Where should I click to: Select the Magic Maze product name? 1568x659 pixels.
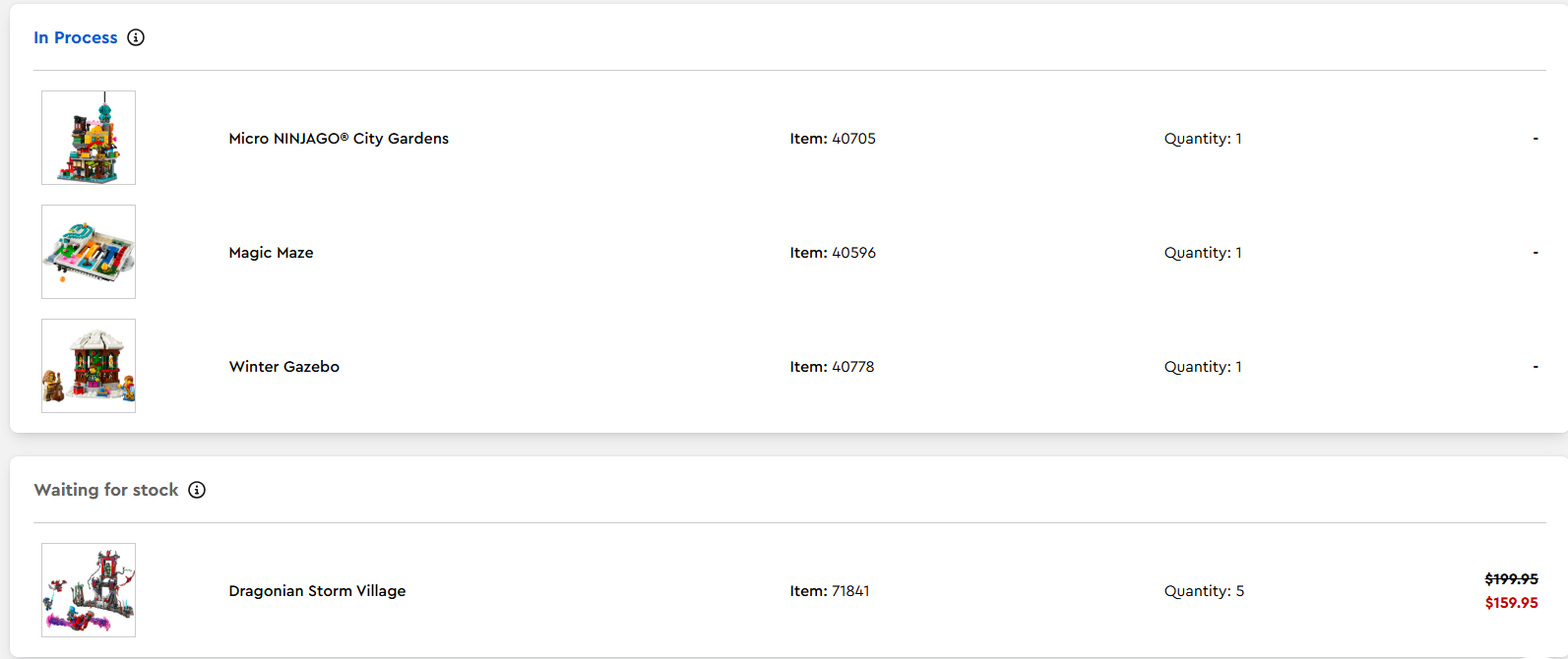[x=271, y=253]
